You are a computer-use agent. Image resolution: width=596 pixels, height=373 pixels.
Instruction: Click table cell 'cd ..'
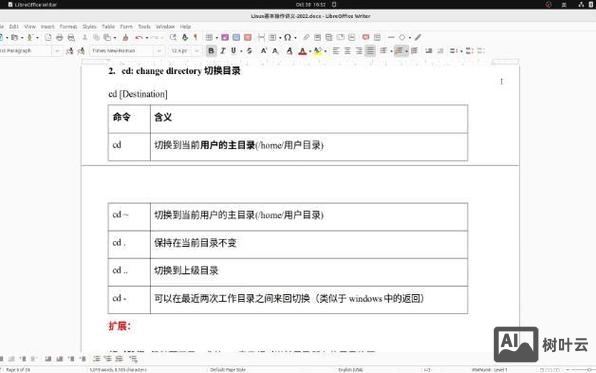(x=129, y=272)
